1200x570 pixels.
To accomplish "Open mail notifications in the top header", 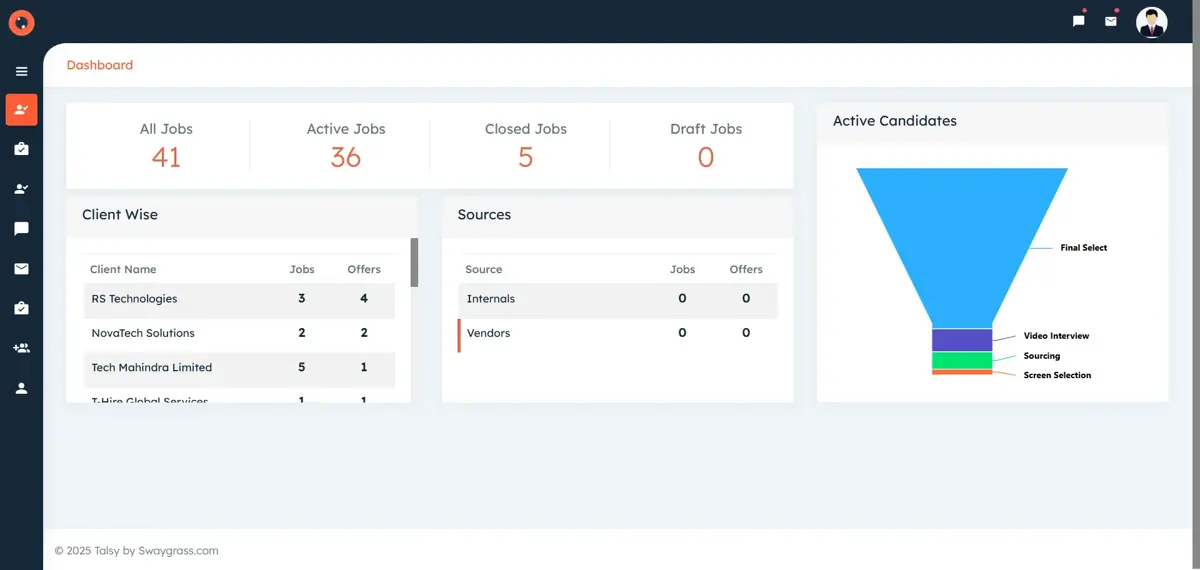I will point(1110,21).
